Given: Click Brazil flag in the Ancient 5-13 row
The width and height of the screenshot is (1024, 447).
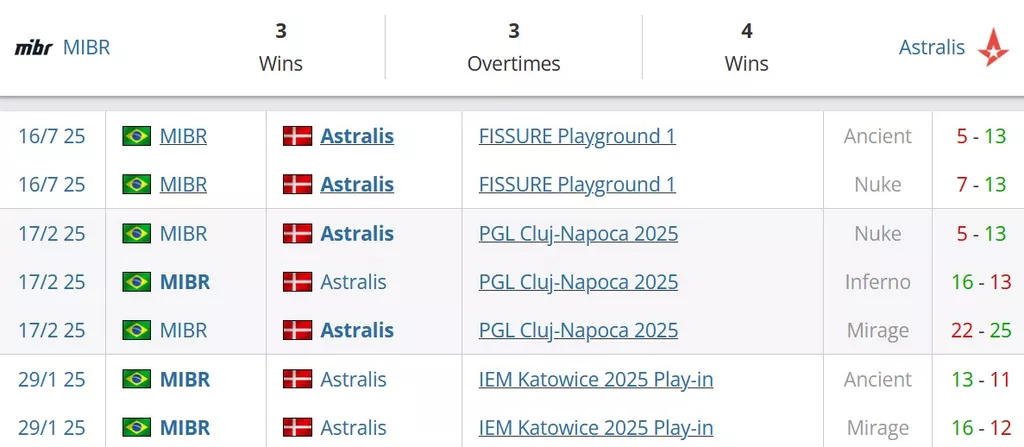Looking at the screenshot, I should (x=136, y=136).
